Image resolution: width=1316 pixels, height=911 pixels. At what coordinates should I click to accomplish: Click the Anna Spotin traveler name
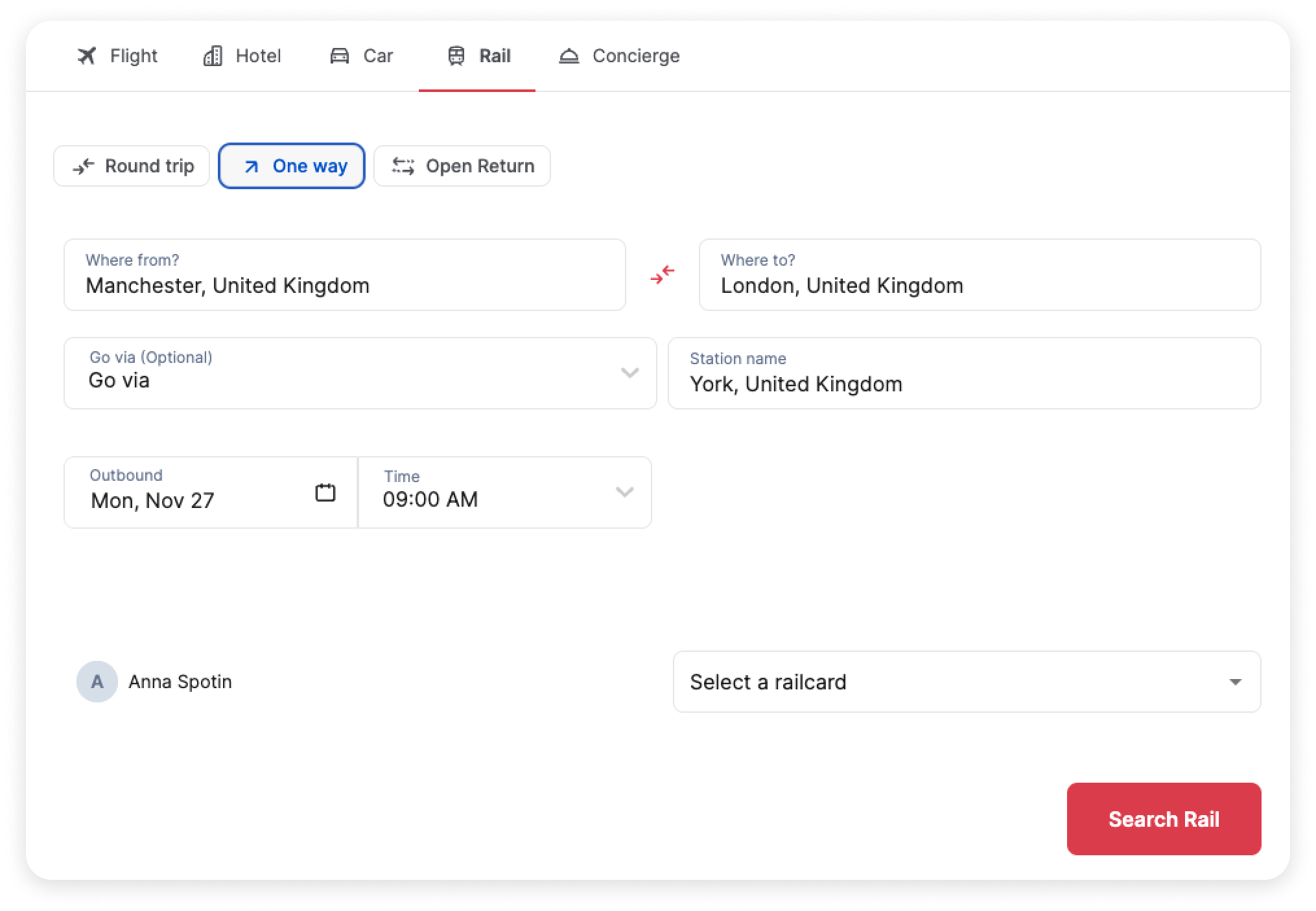pos(180,682)
